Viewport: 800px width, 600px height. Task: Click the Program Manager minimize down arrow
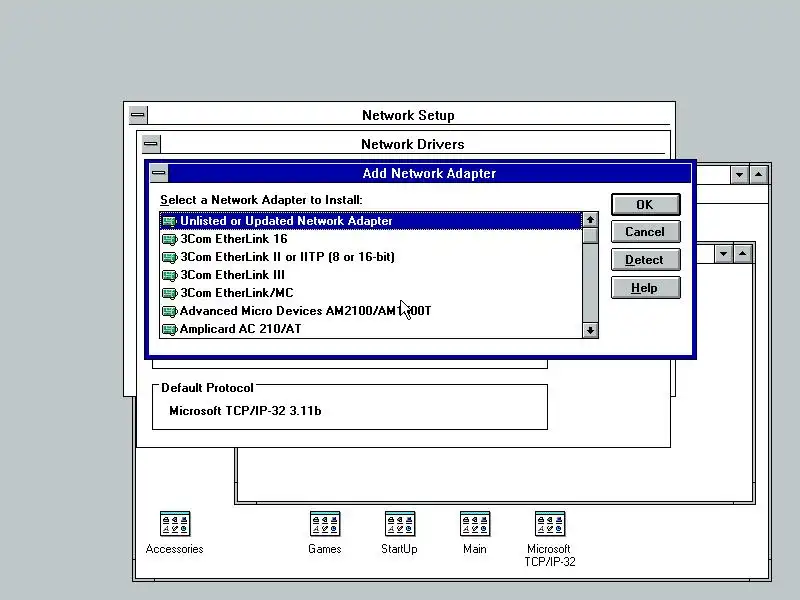point(739,175)
